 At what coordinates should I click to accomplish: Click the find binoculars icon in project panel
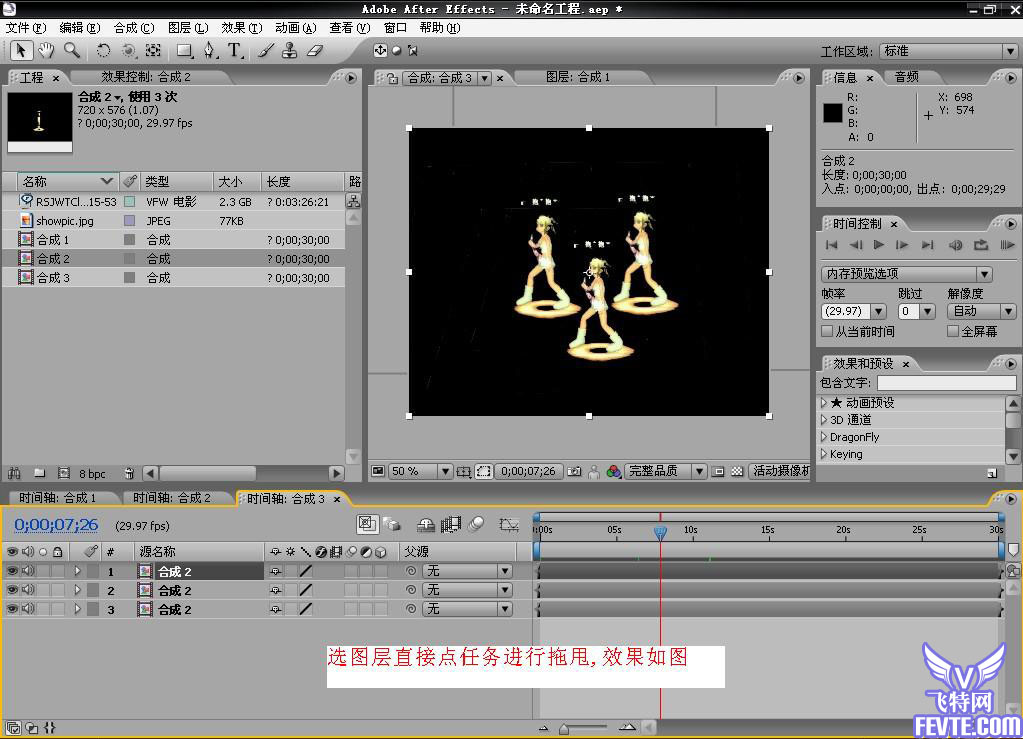click(x=14, y=473)
